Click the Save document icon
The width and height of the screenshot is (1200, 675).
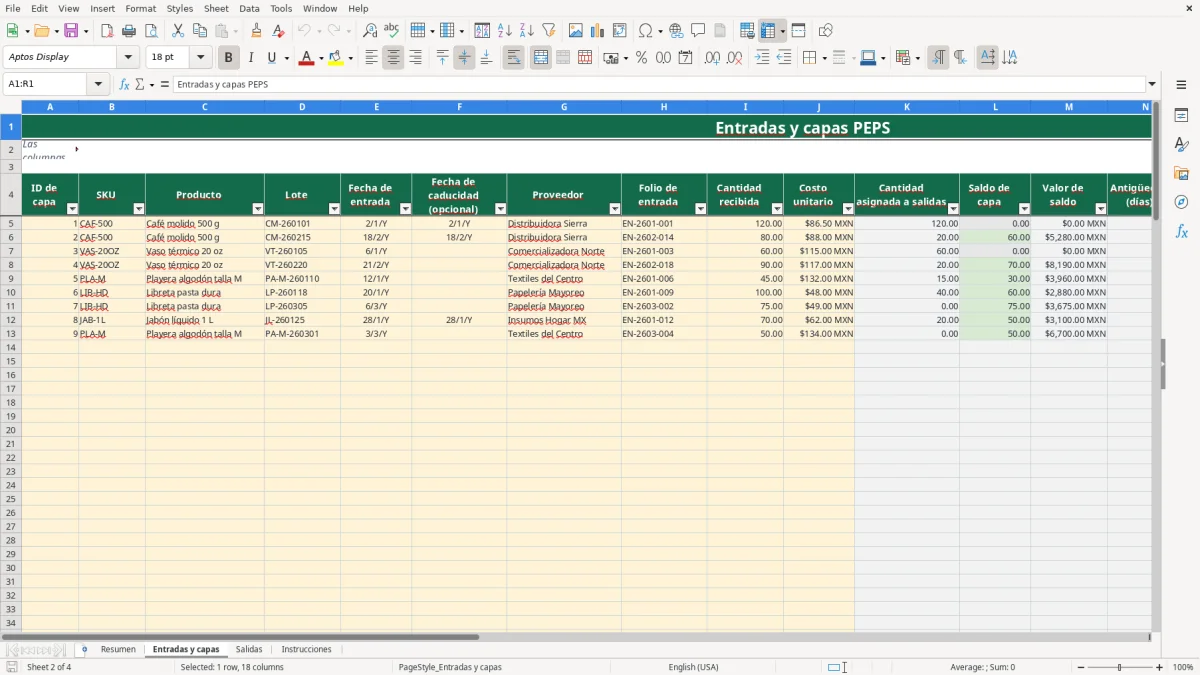click(71, 31)
